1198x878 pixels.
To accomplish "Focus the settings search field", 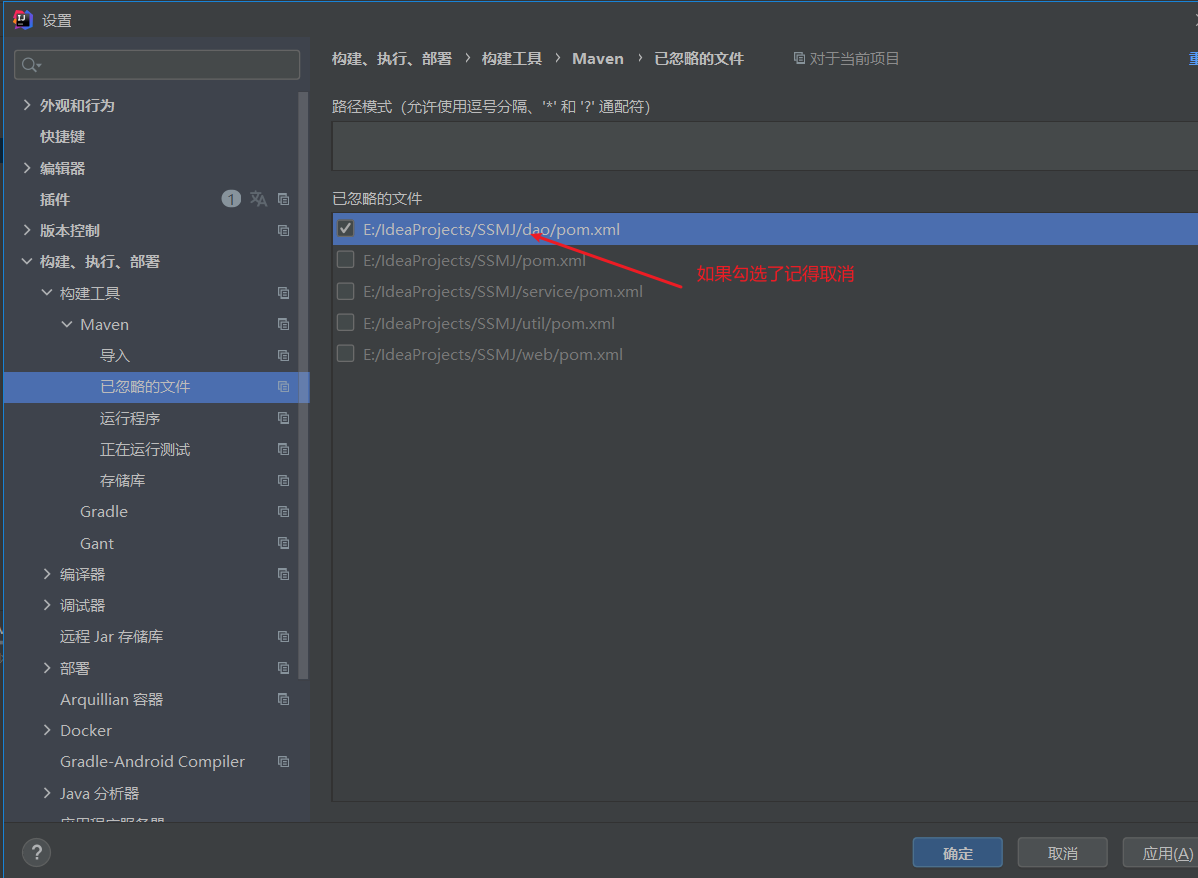I will pyautogui.click(x=157, y=65).
